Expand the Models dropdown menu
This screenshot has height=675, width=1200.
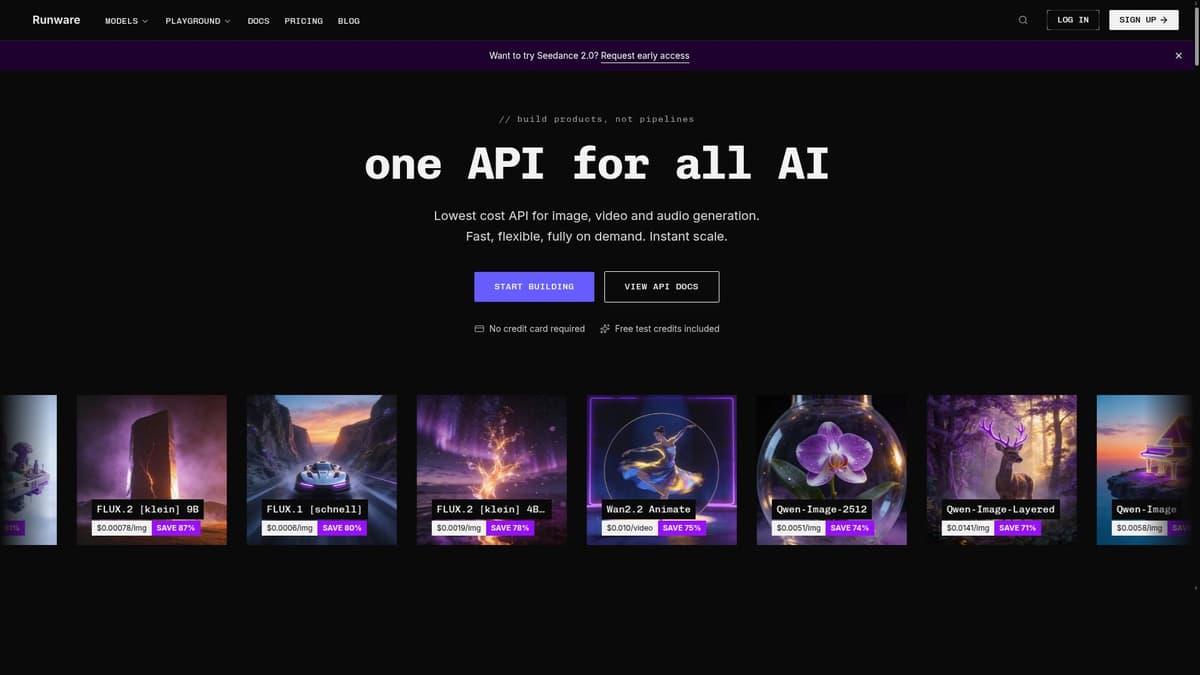126,21
